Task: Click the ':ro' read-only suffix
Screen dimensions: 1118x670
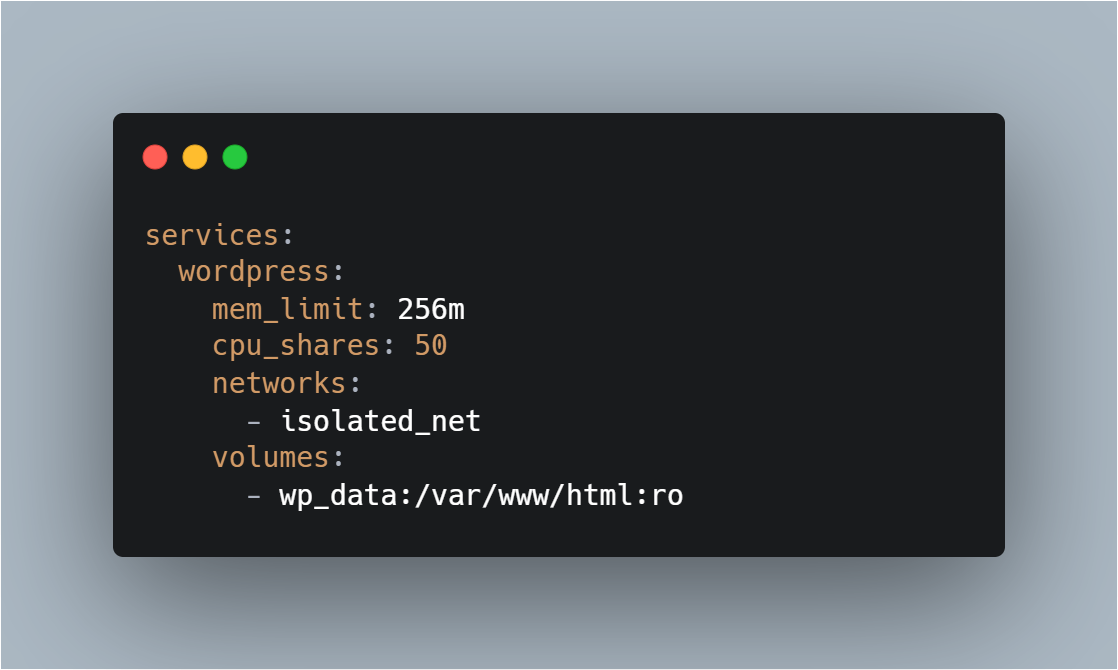Action: (x=659, y=495)
